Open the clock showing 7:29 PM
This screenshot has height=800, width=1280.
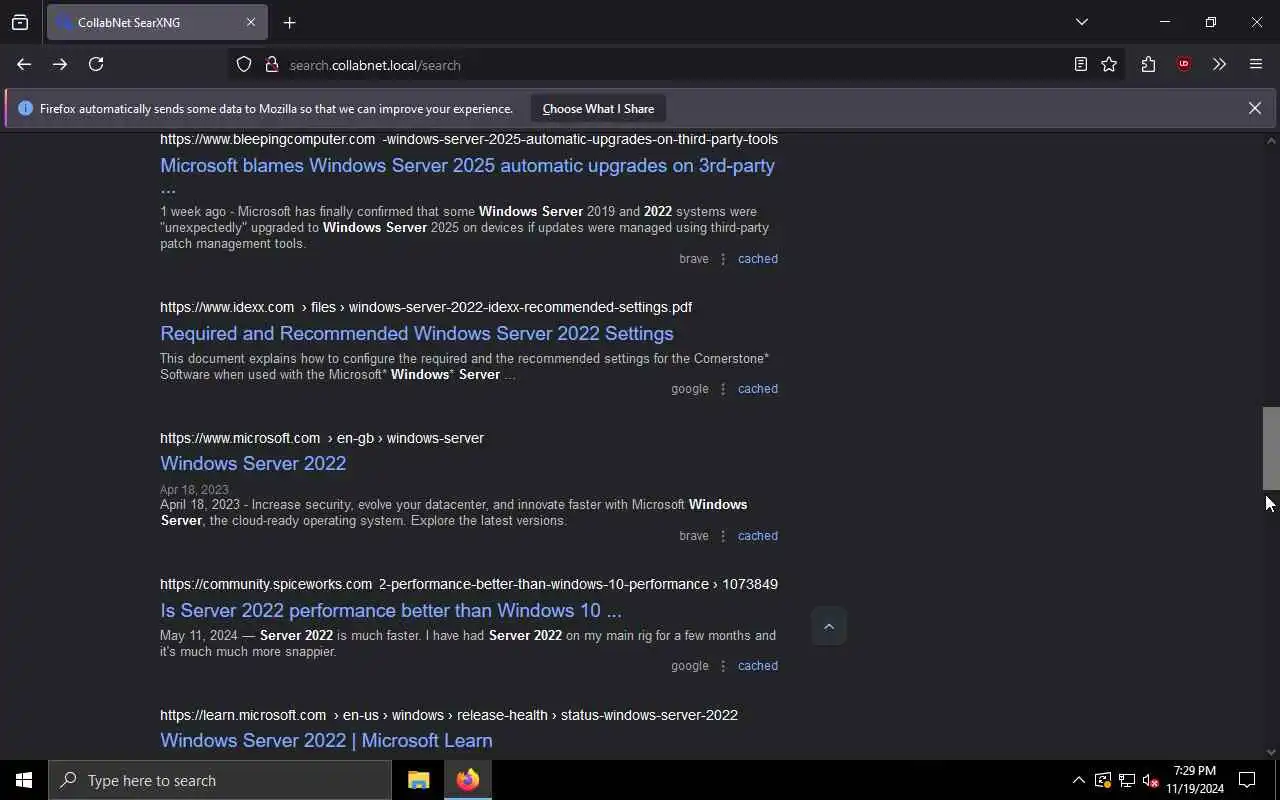click(1195, 780)
